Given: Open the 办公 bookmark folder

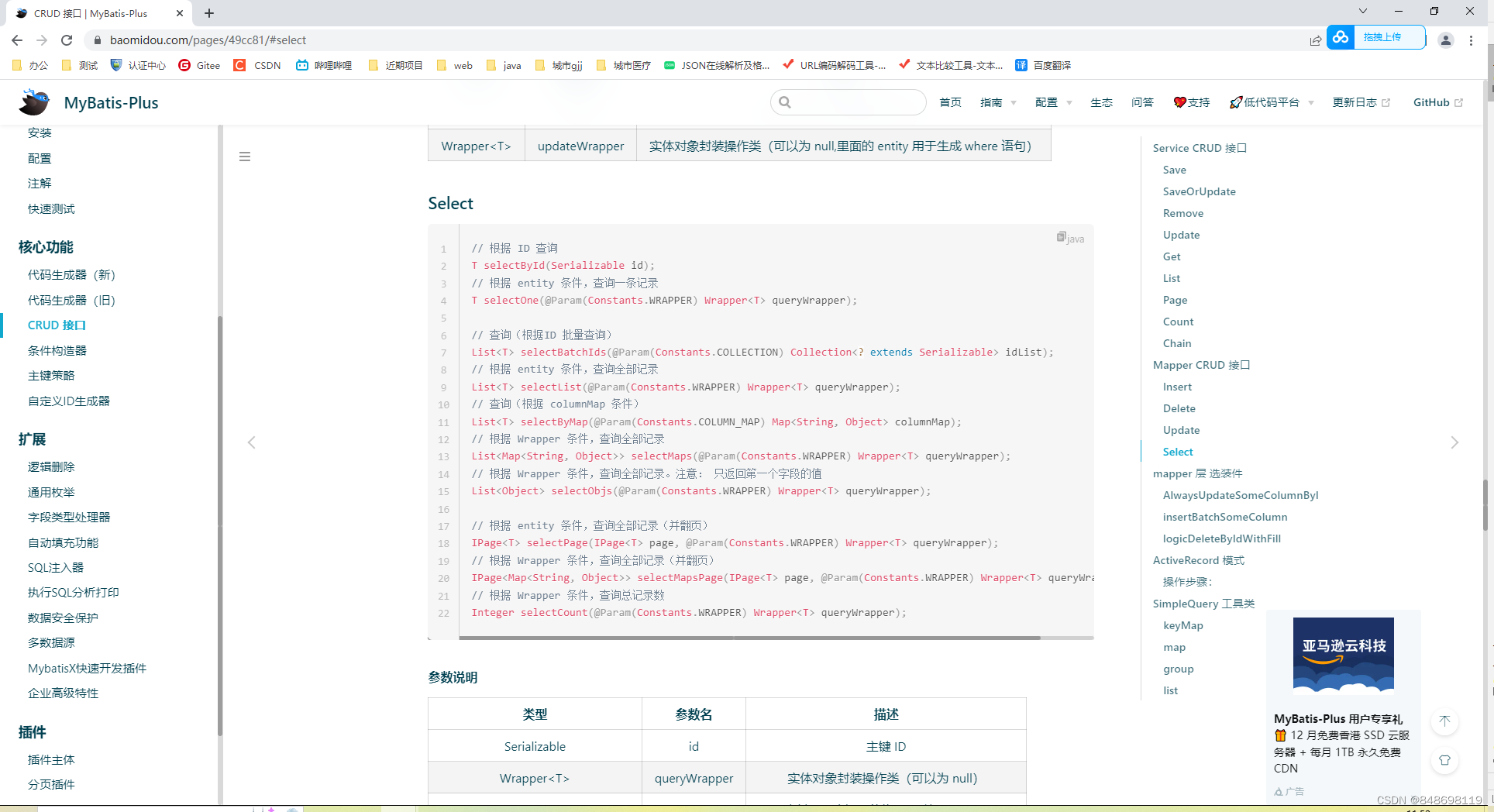Looking at the screenshot, I should coord(30,65).
